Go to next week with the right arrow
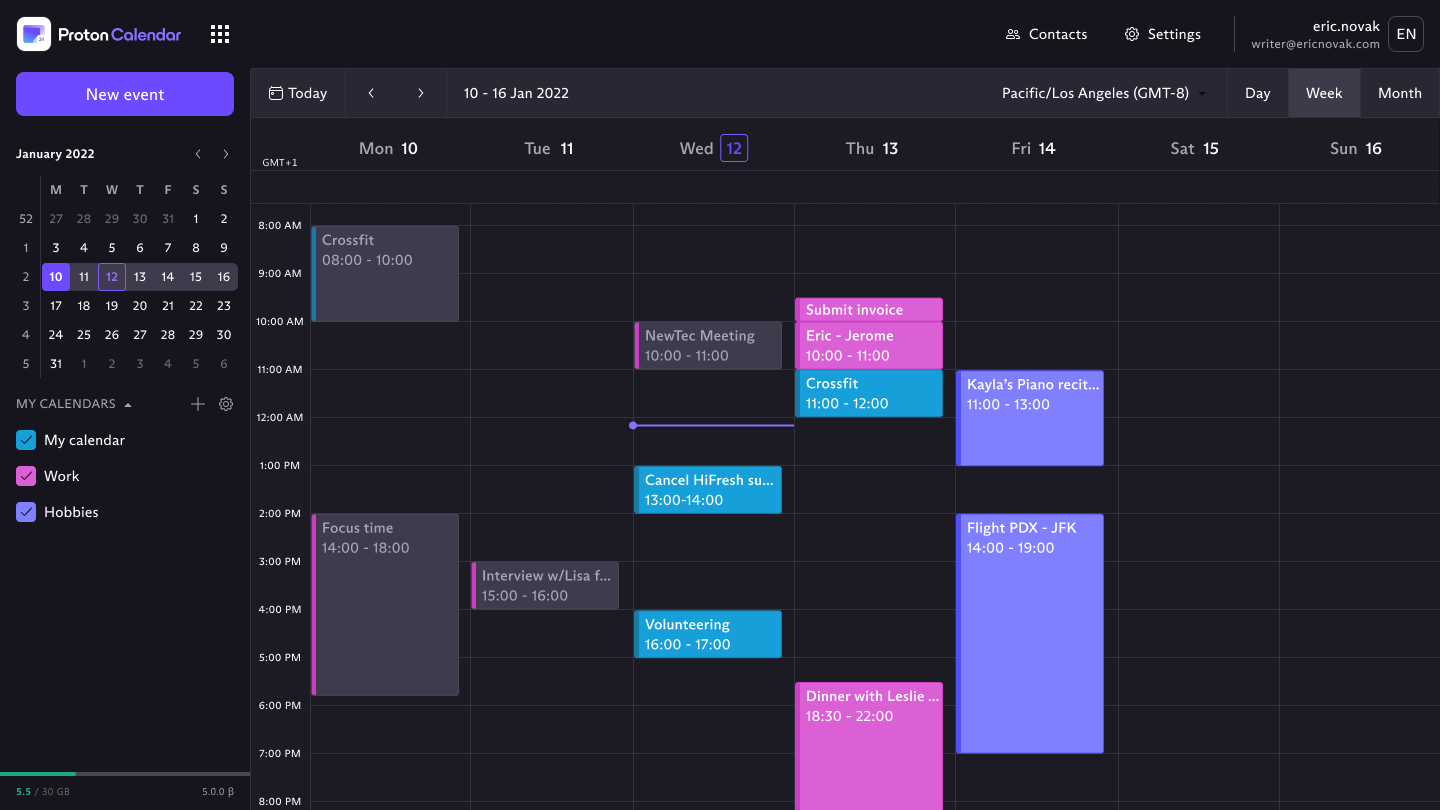 421,92
